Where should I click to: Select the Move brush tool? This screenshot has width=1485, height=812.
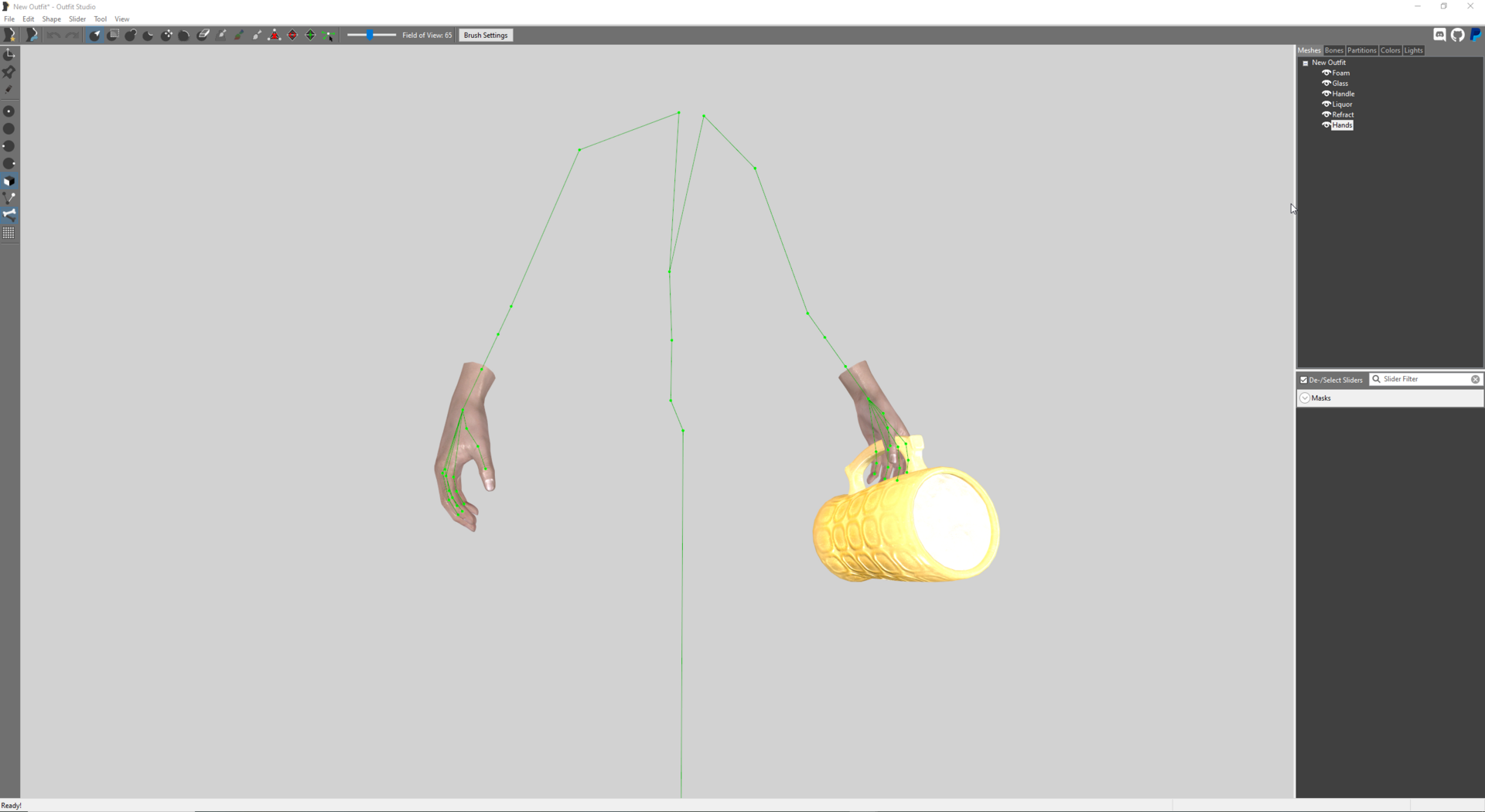click(x=166, y=35)
